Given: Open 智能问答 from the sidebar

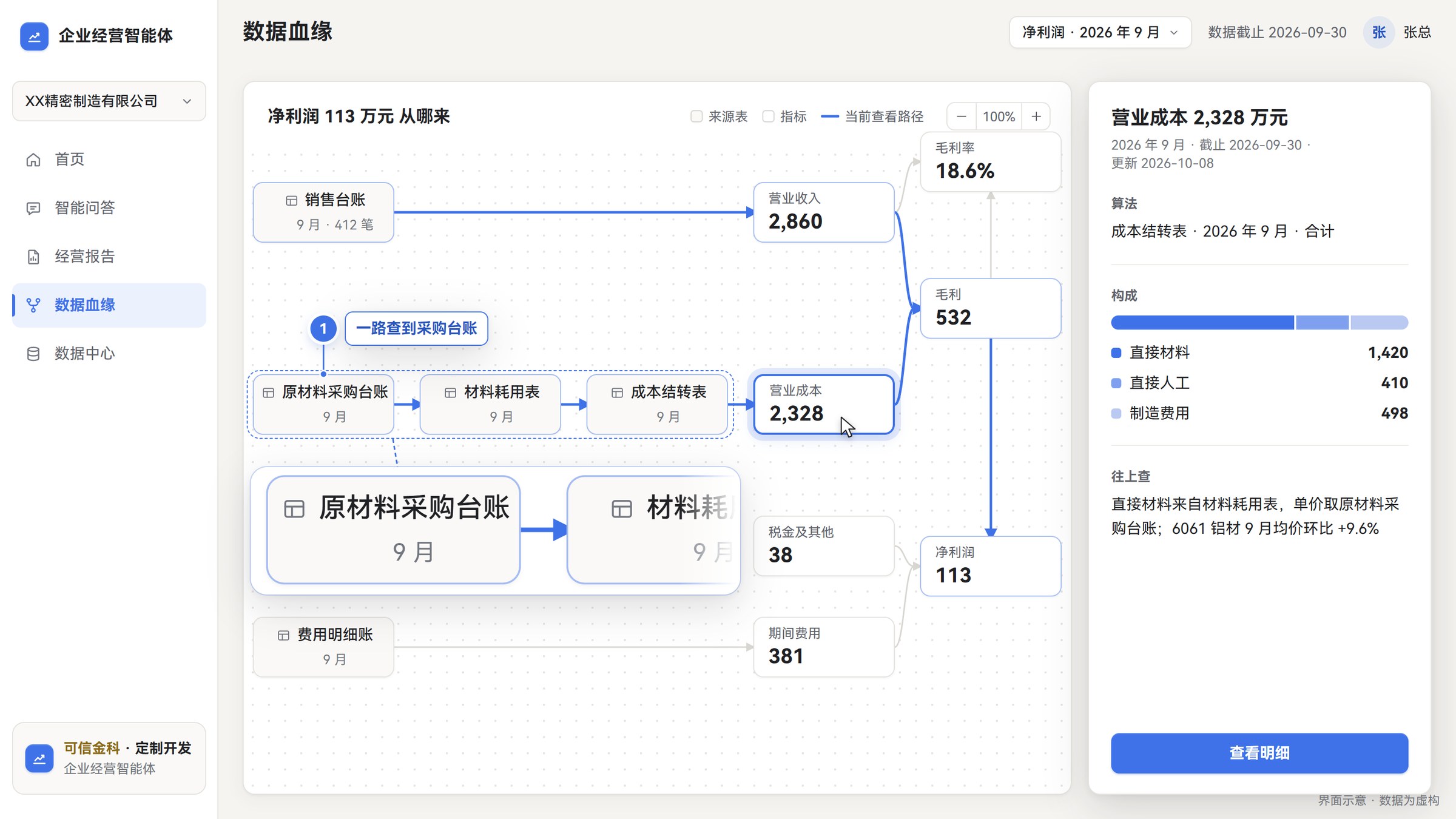Looking at the screenshot, I should pos(109,208).
